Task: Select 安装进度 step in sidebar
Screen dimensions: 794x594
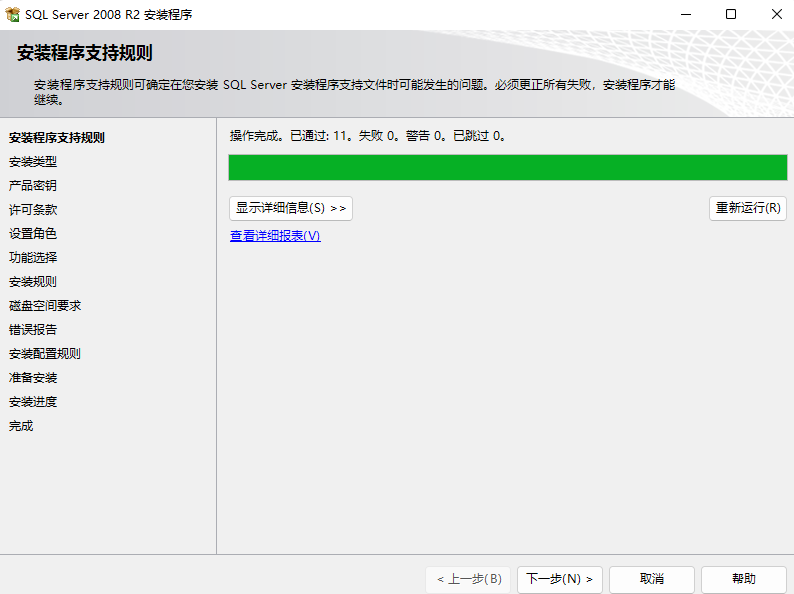Action: pos(33,402)
